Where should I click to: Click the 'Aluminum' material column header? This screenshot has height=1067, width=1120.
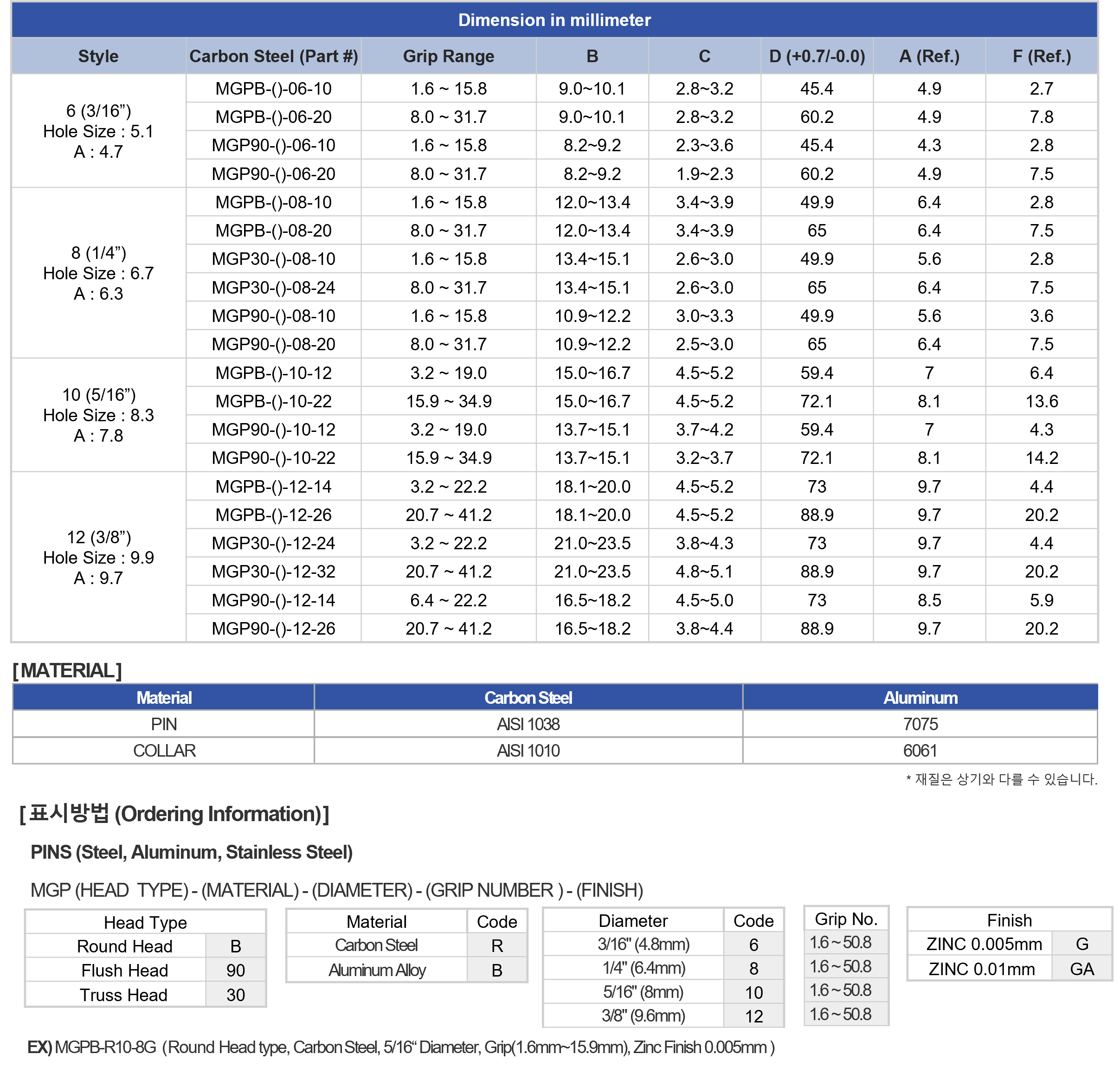(x=920, y=698)
